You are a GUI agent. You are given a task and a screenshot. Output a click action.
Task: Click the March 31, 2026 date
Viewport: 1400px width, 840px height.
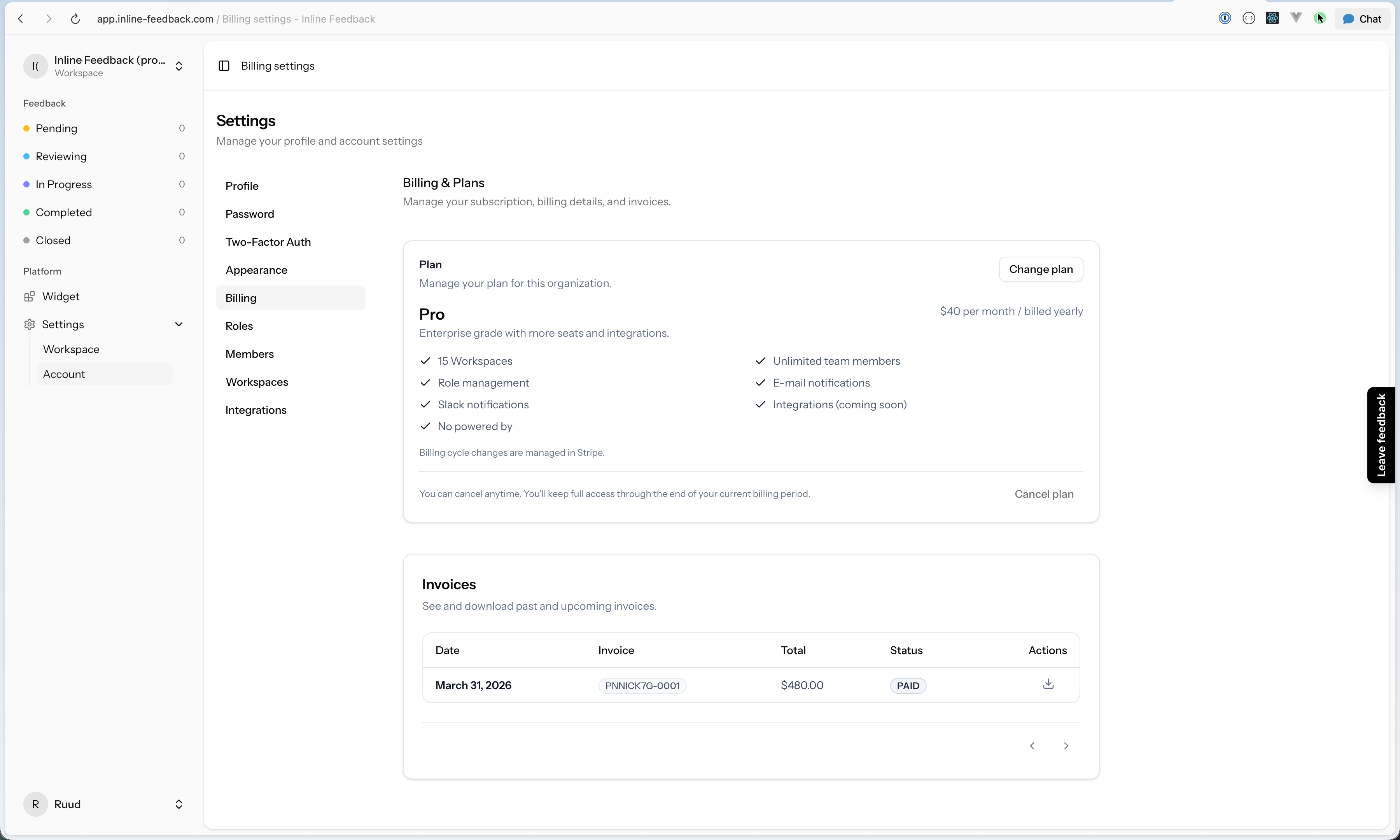click(473, 686)
